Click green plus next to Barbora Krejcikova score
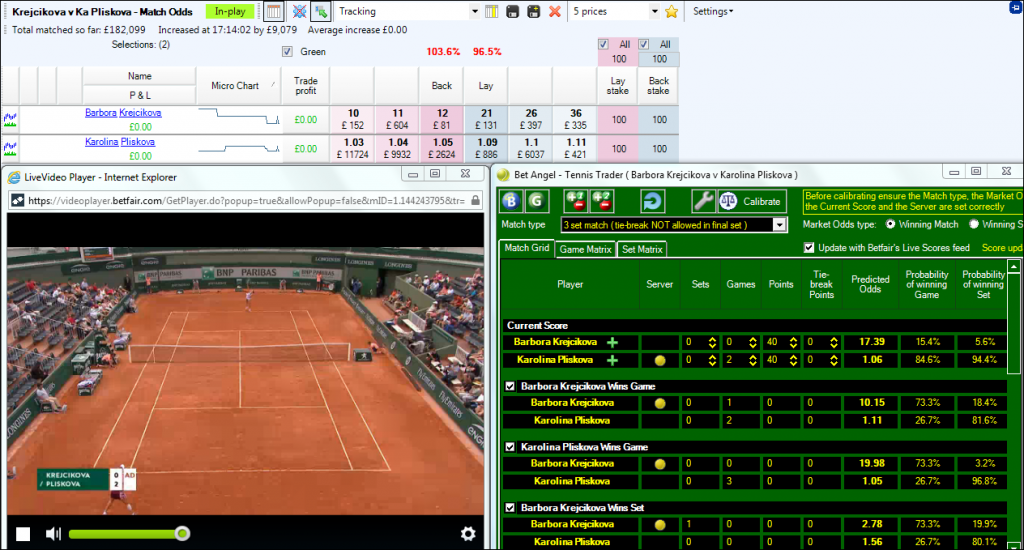This screenshot has width=1024, height=550. click(613, 342)
